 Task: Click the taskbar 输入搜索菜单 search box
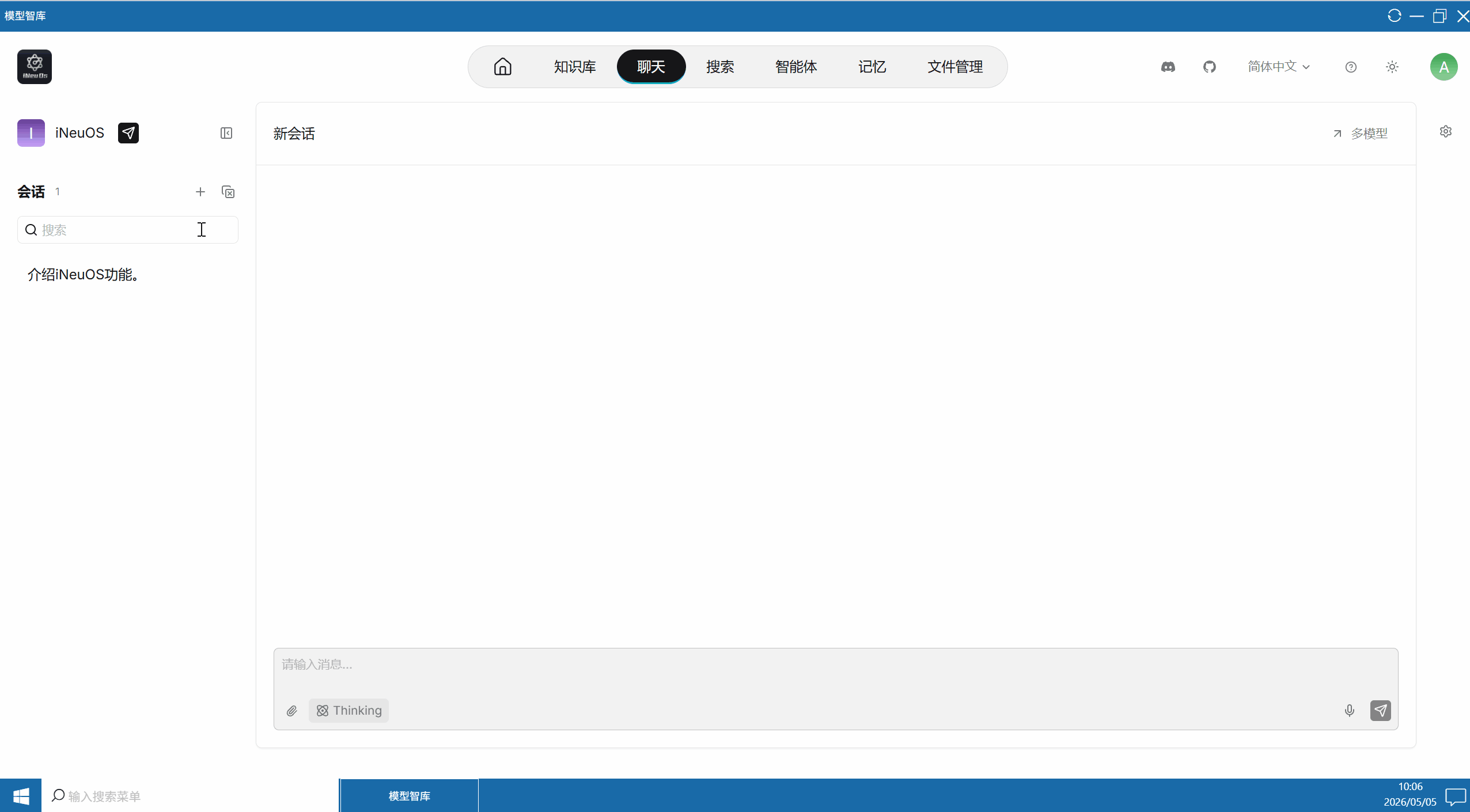tap(190, 796)
